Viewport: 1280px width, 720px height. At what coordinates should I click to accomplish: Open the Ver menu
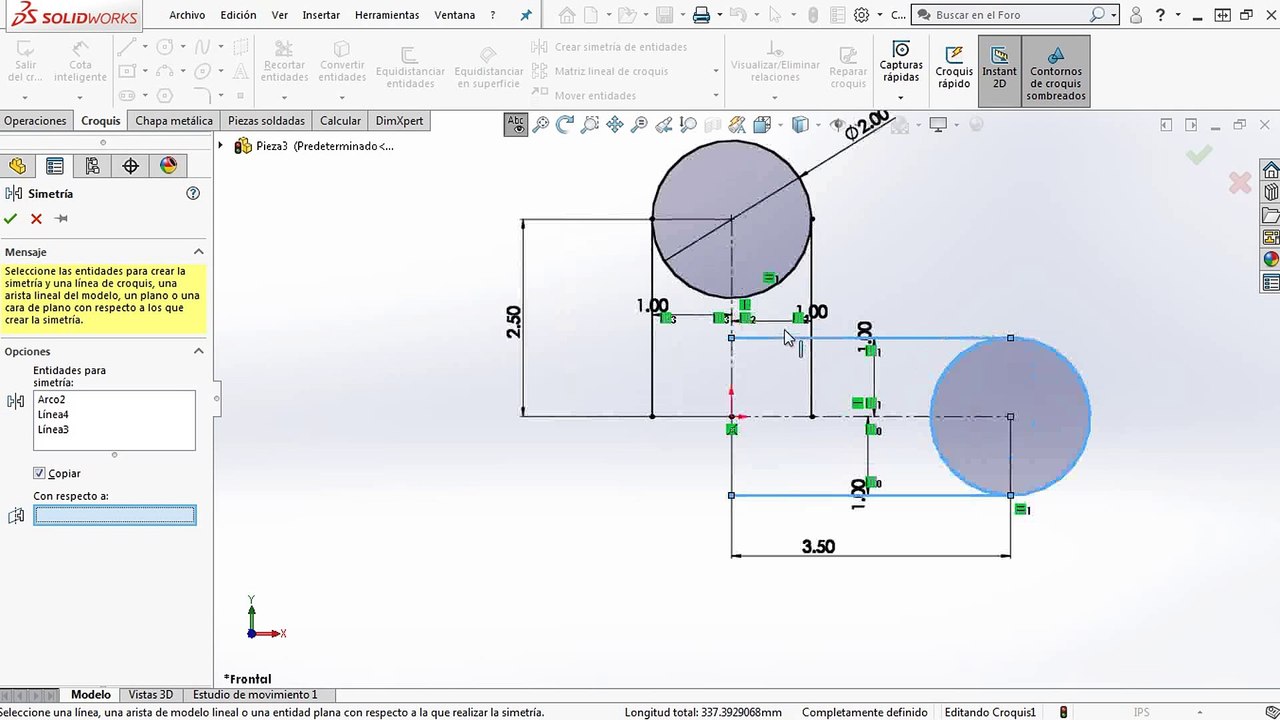coord(280,15)
